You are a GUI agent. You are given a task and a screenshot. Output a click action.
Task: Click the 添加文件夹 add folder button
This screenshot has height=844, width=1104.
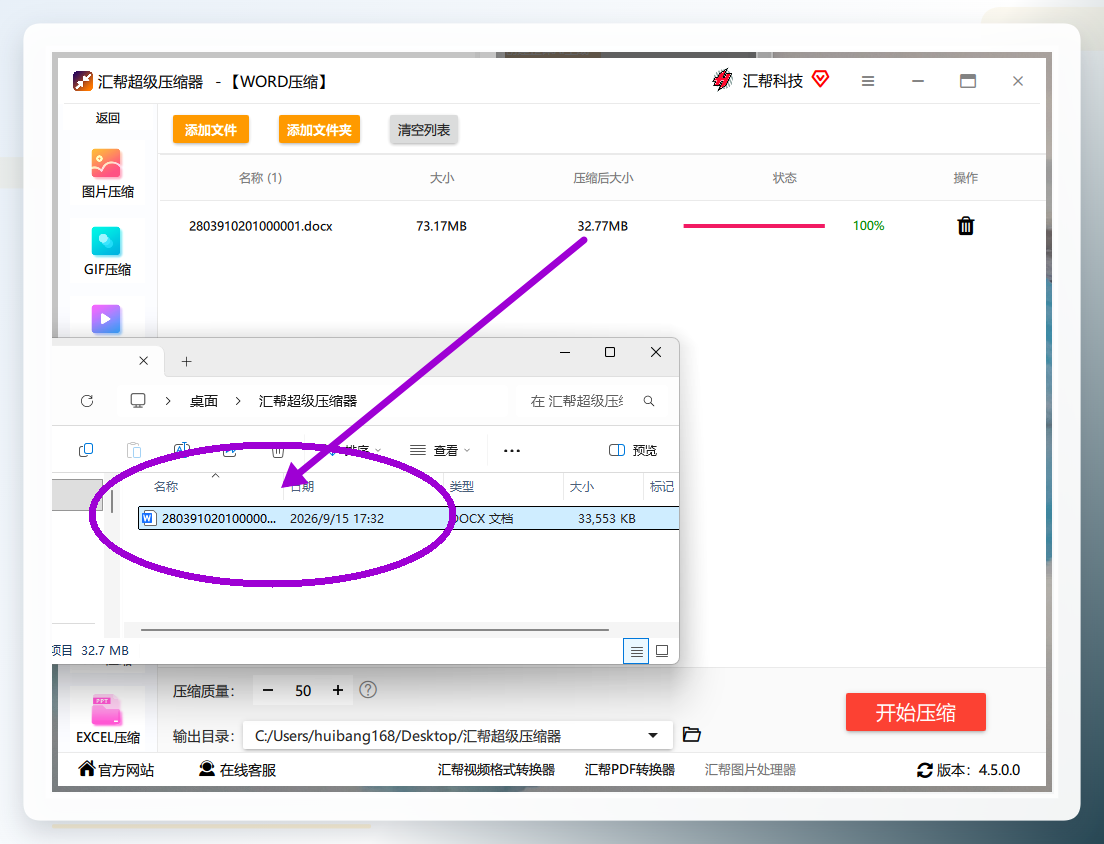[x=319, y=130]
